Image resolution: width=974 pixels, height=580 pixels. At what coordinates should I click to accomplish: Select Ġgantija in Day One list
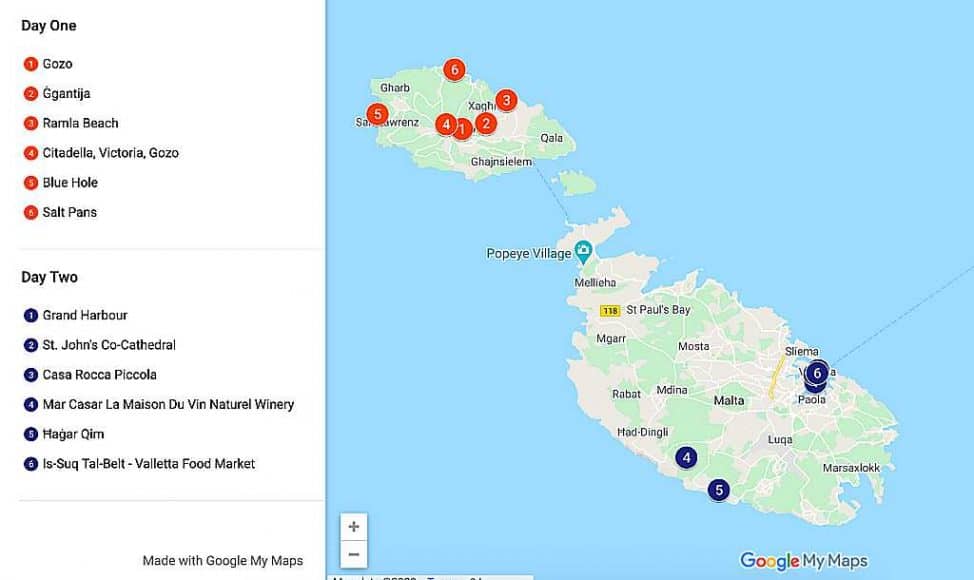pos(66,94)
